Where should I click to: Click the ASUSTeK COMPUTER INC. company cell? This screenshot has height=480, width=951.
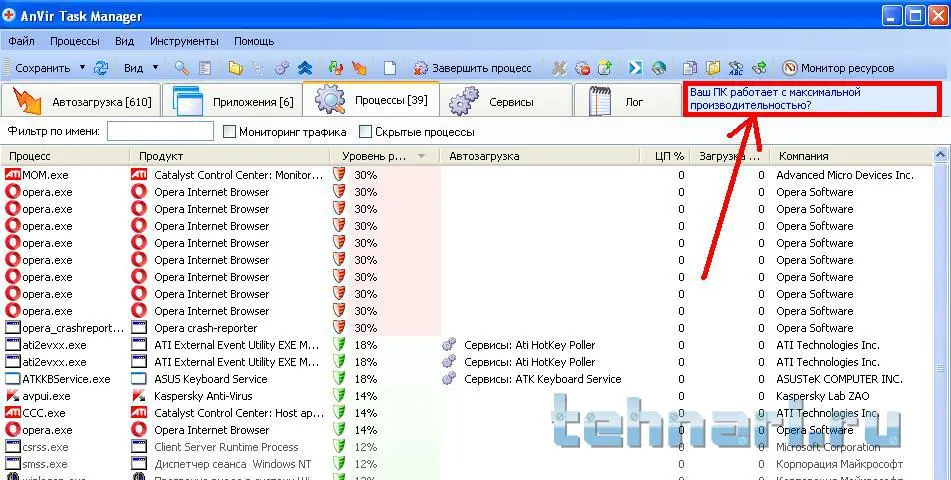click(839, 379)
